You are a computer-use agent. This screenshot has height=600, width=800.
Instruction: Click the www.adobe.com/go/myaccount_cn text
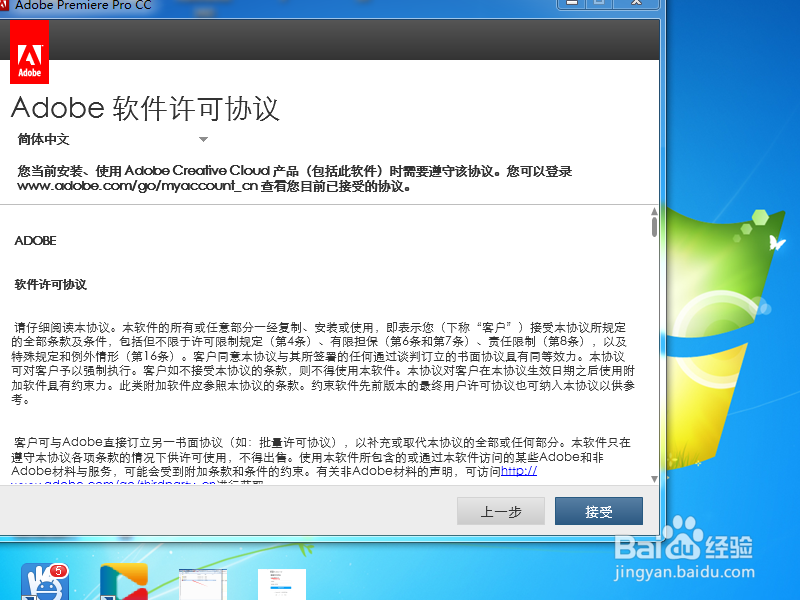tap(137, 186)
